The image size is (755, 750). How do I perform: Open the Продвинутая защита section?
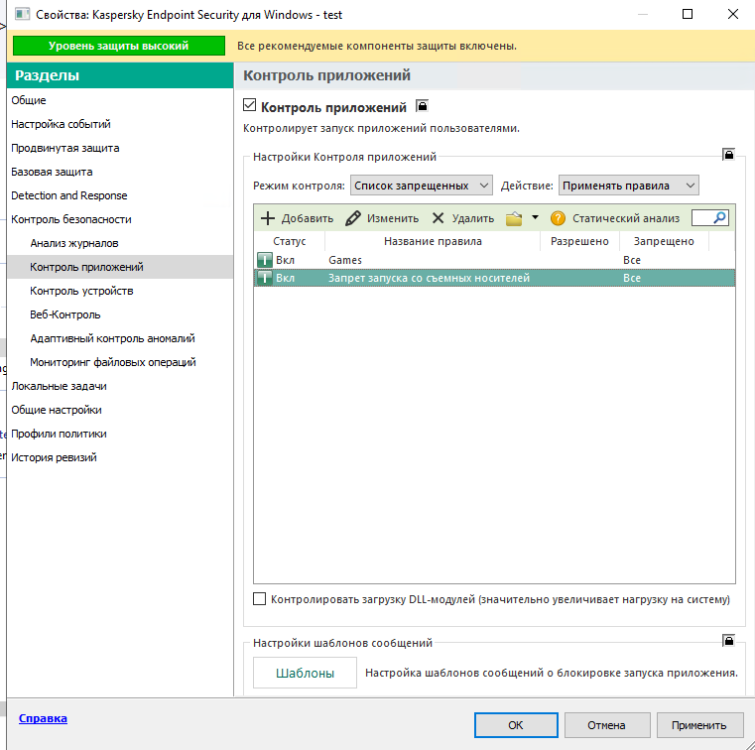tap(65, 148)
